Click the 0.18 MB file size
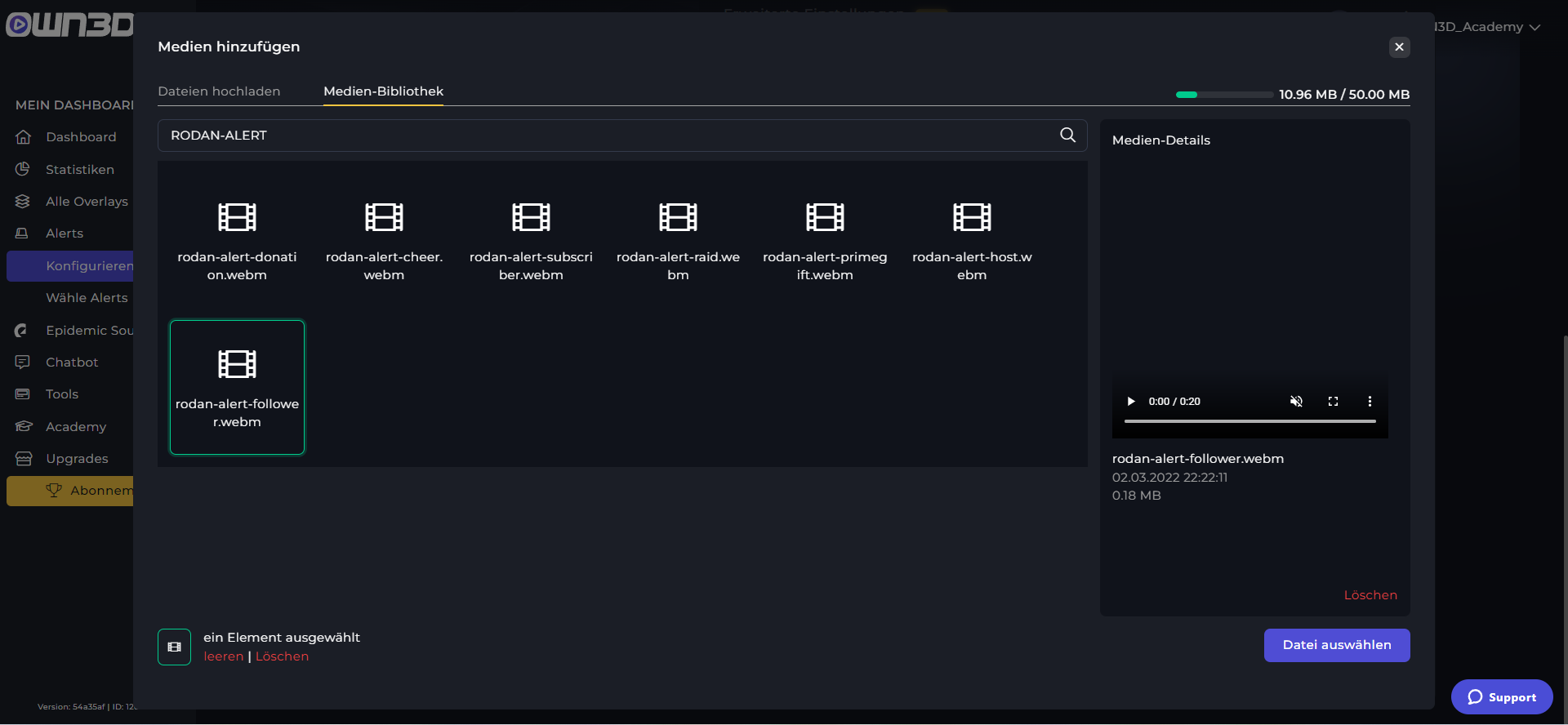The width and height of the screenshot is (1568, 725). (1136, 496)
